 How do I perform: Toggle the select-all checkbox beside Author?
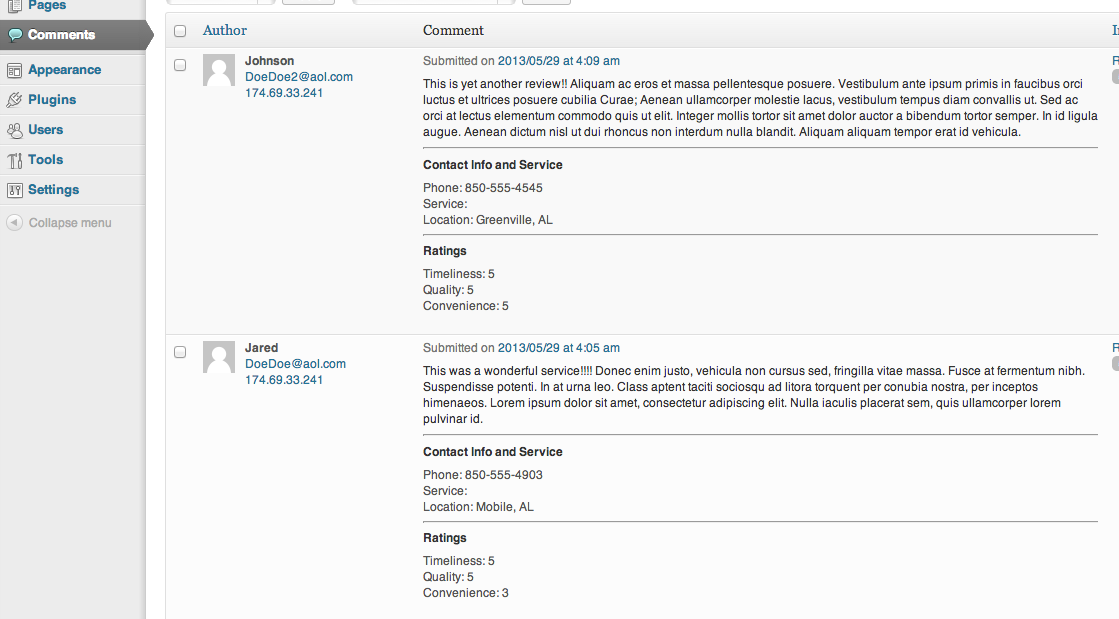tap(180, 31)
